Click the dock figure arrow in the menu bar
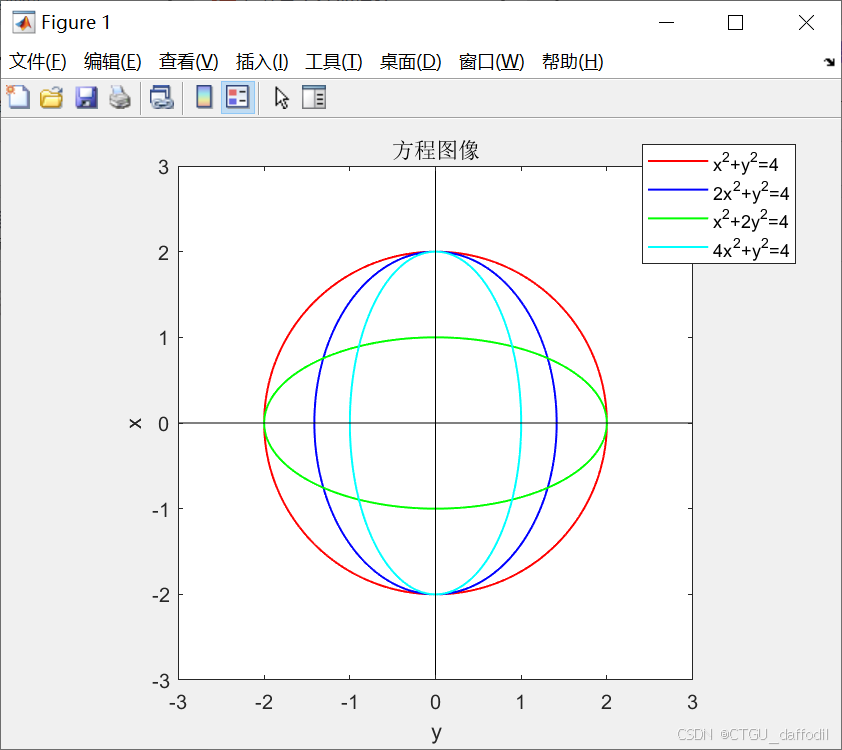 coord(829,62)
